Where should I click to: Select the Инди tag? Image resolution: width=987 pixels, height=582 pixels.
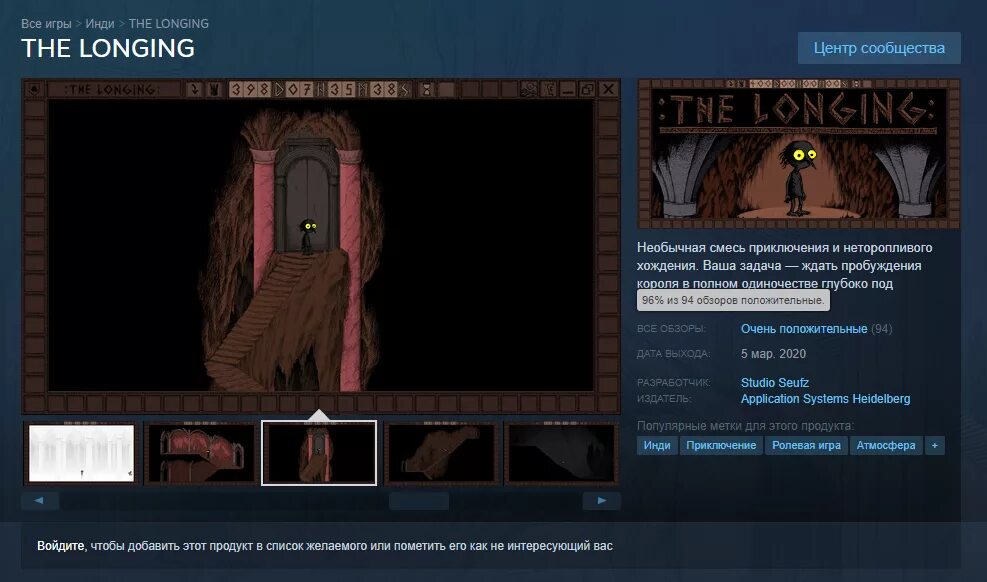coord(657,445)
